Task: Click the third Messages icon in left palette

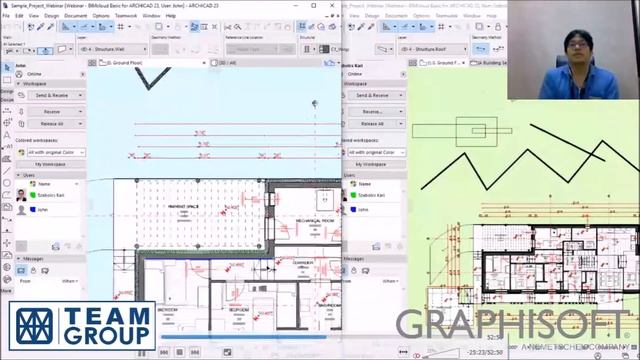Action: pyautogui.click(x=45, y=270)
